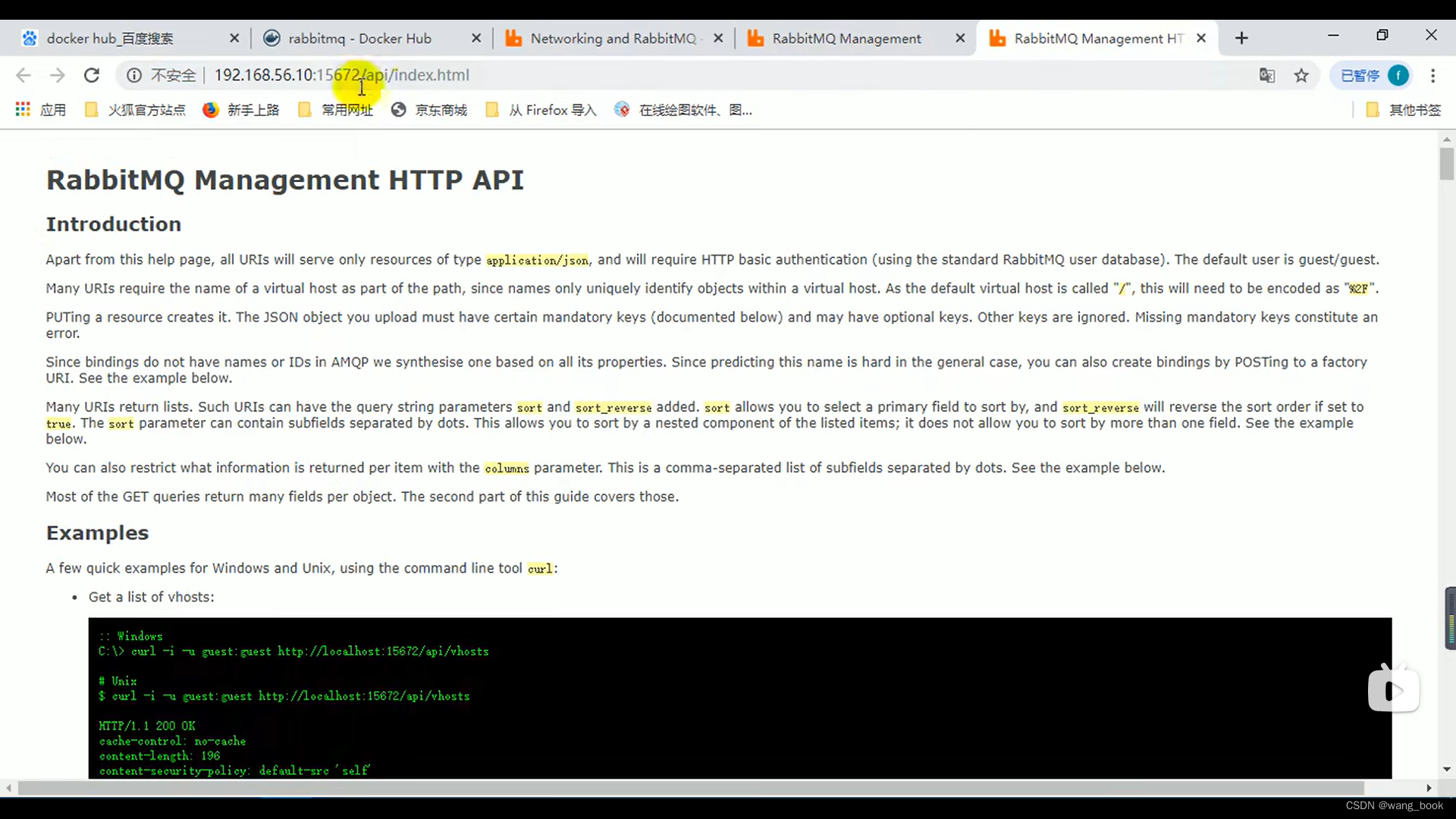Restore down the browser window

pyautogui.click(x=1382, y=36)
